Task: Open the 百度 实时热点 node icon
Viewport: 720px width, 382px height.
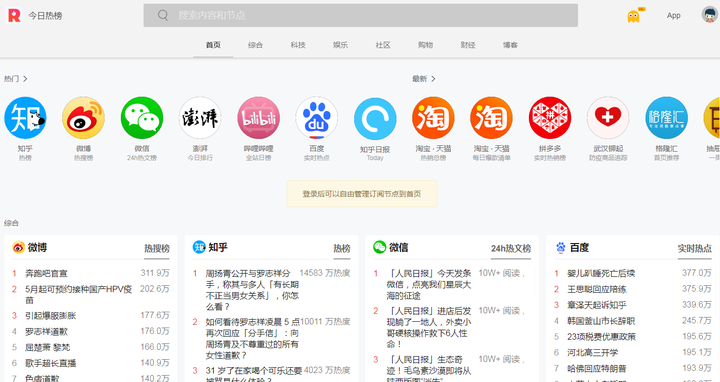Action: [x=317, y=118]
